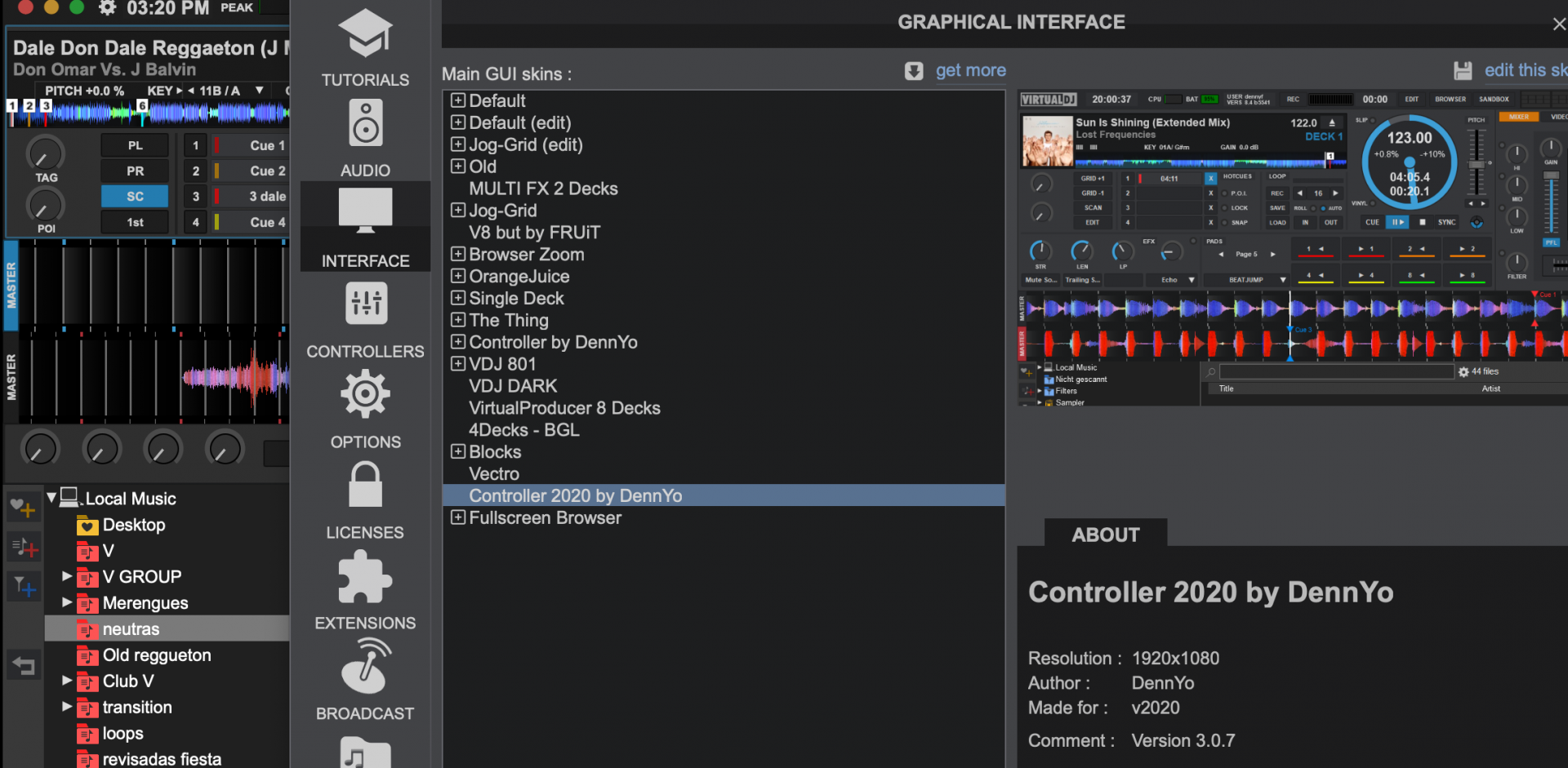The image size is (1568, 768).
Task: Expand the V GROUP folder
Action: coord(67,576)
